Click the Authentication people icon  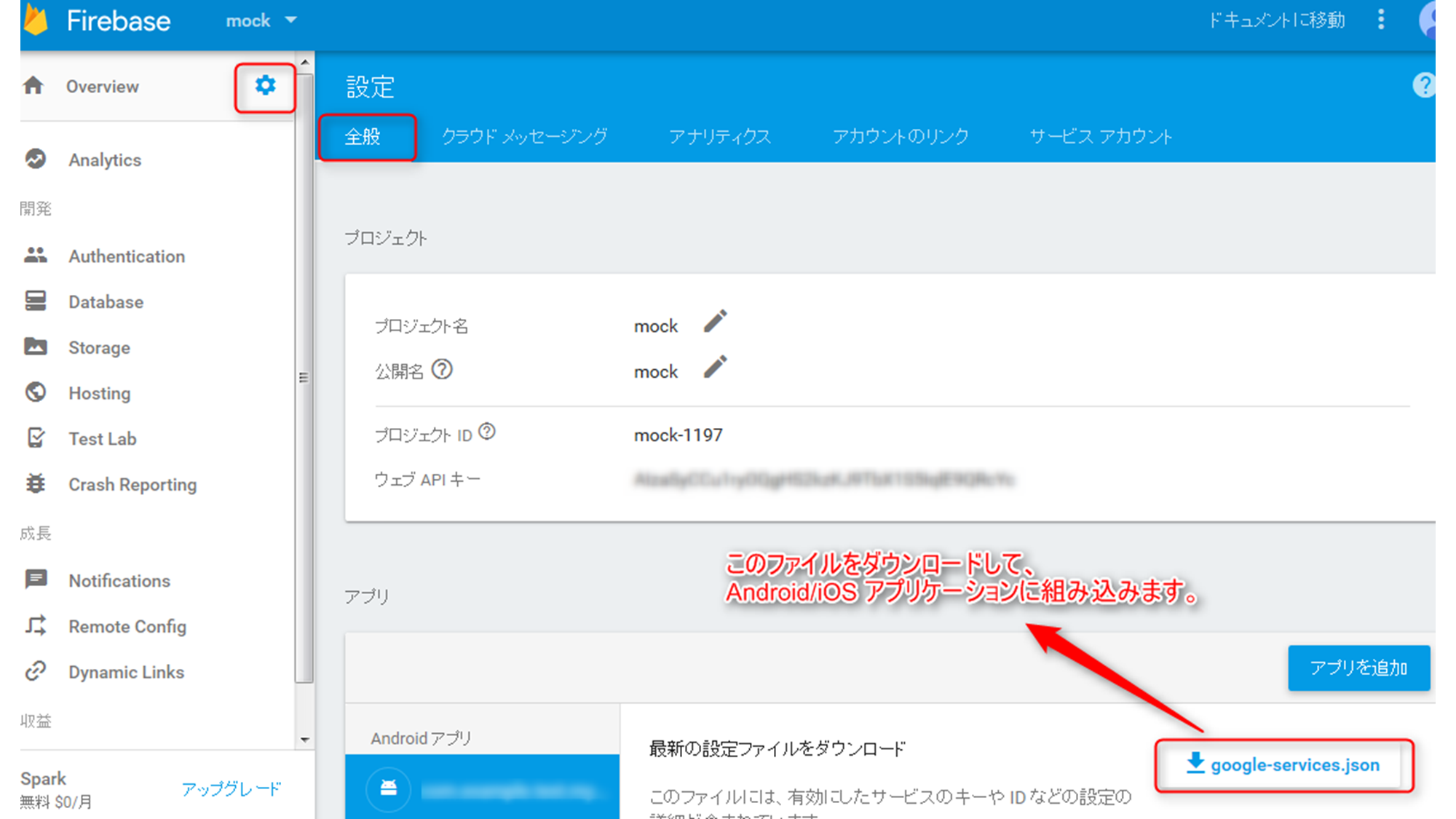point(35,256)
